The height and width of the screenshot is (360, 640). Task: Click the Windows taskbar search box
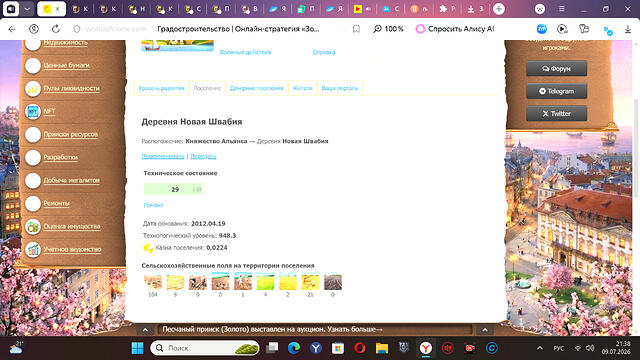tap(205, 348)
